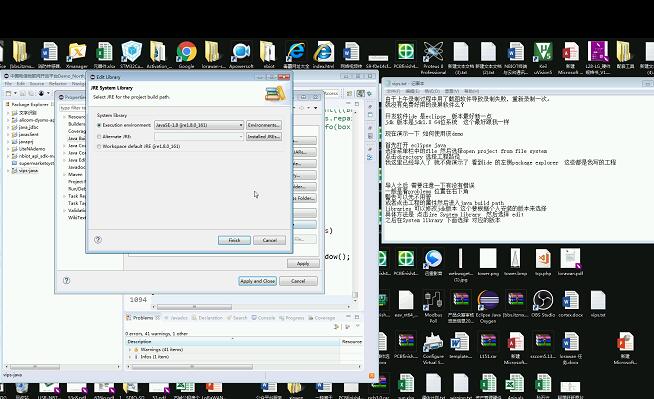This screenshot has width=654, height=399.
Task: Open the template Word document desktop icon
Action: tap(460, 345)
